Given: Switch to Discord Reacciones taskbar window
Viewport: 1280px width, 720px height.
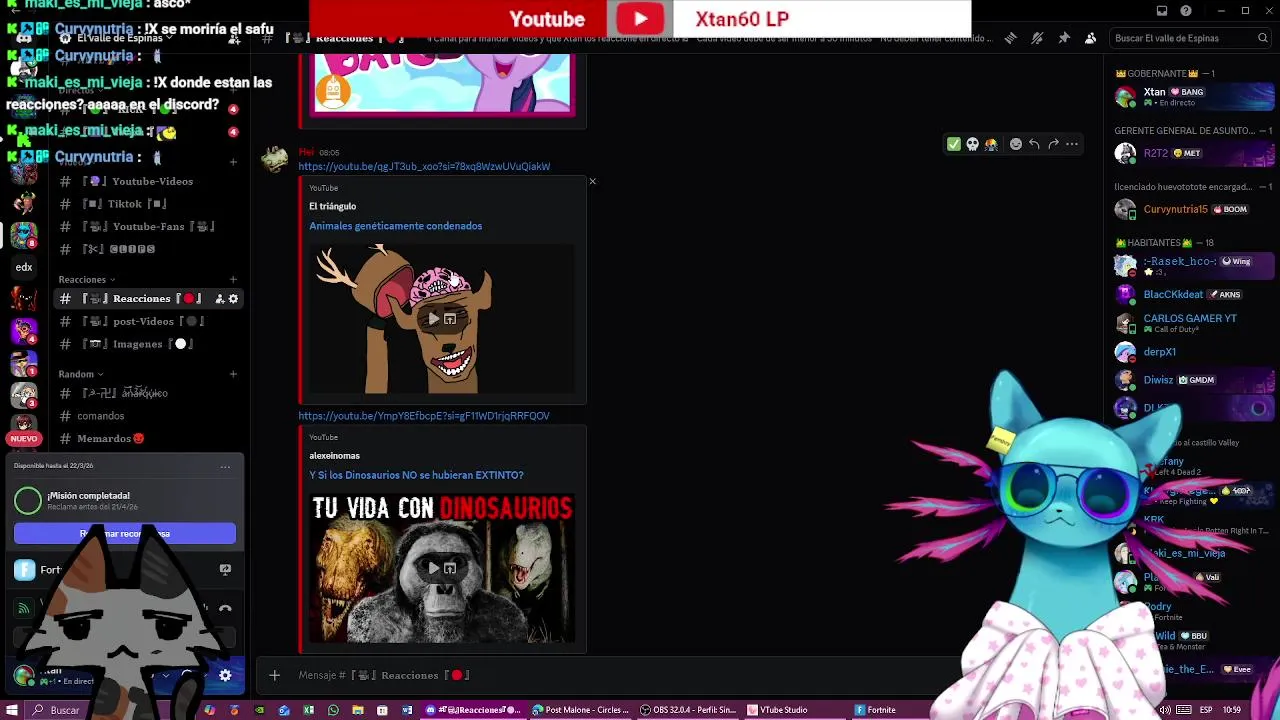Looking at the screenshot, I should (473, 710).
